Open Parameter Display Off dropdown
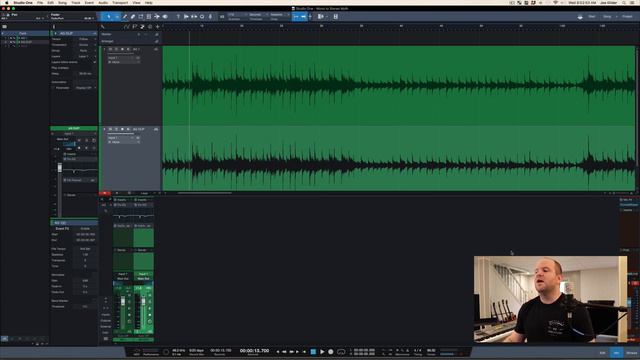The height and width of the screenshot is (360, 640). coord(86,88)
